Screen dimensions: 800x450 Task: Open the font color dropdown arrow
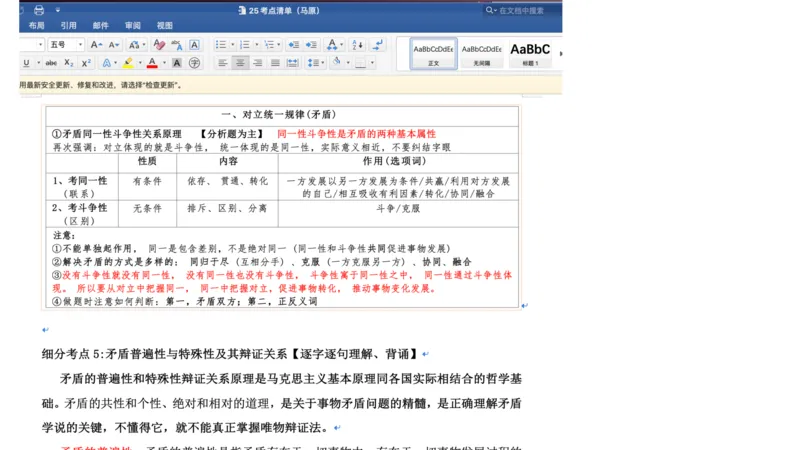[x=164, y=63]
